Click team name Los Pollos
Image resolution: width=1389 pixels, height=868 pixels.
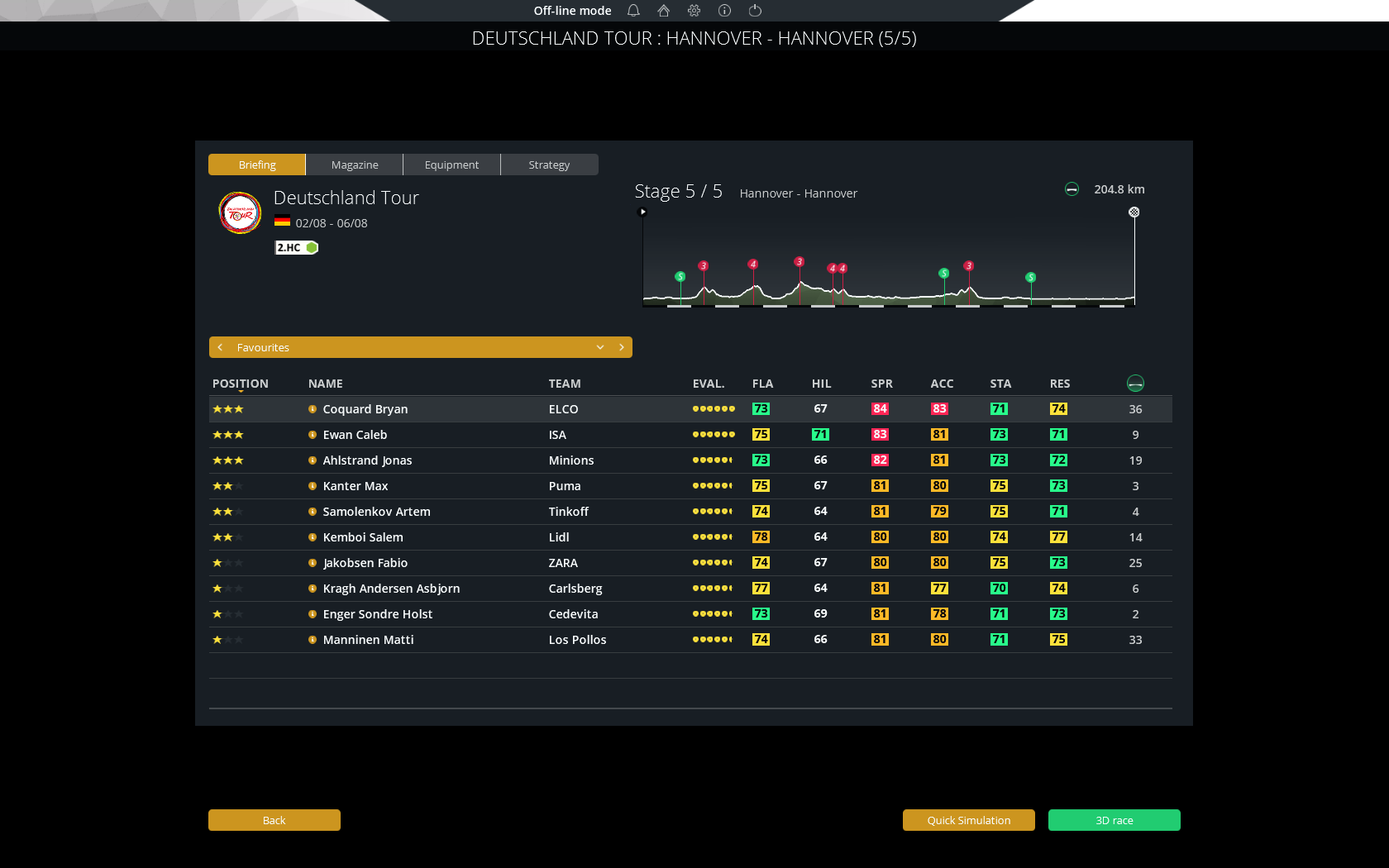[577, 640]
